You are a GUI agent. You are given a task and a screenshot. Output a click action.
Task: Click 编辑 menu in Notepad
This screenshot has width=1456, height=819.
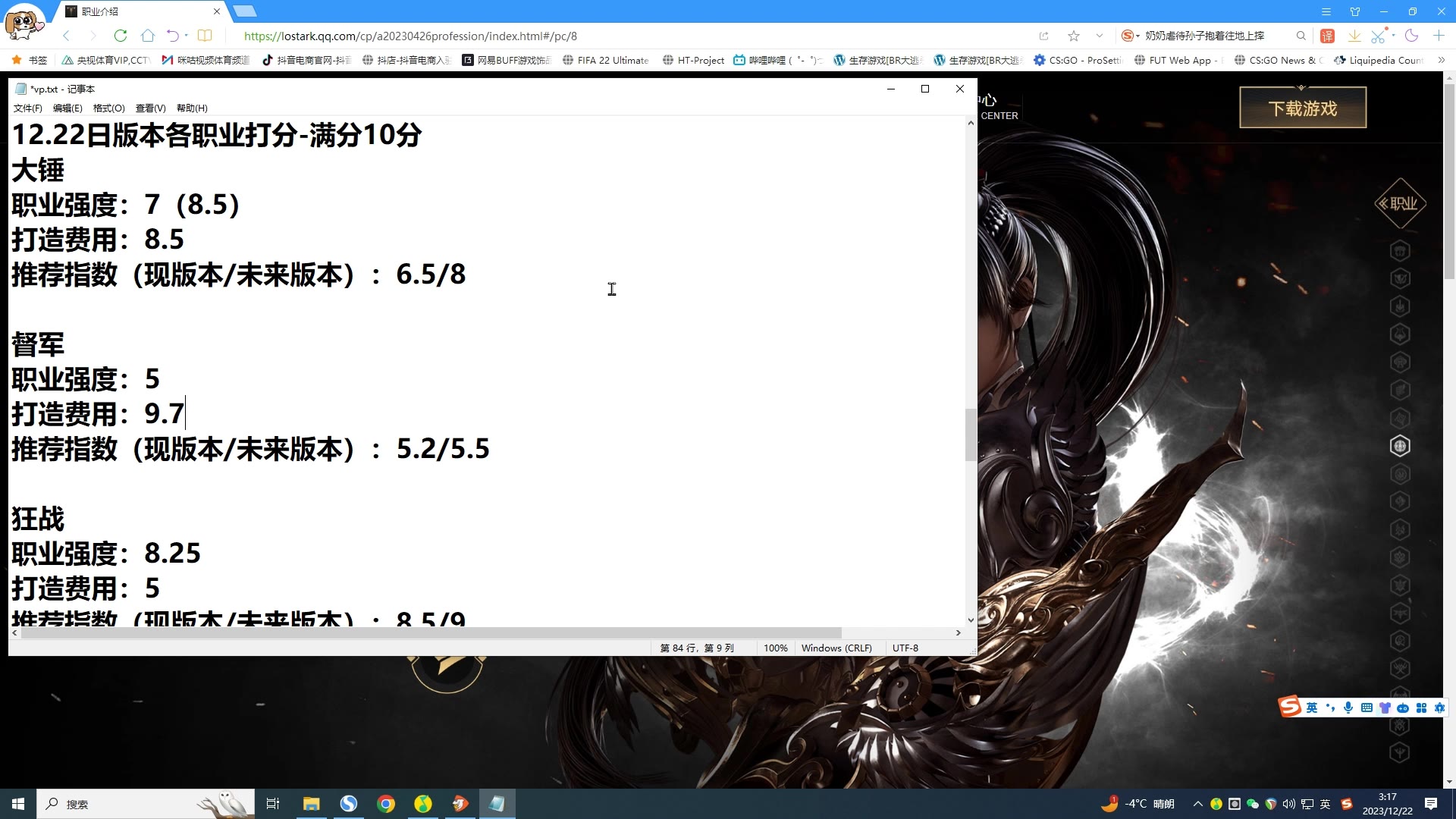tap(67, 108)
